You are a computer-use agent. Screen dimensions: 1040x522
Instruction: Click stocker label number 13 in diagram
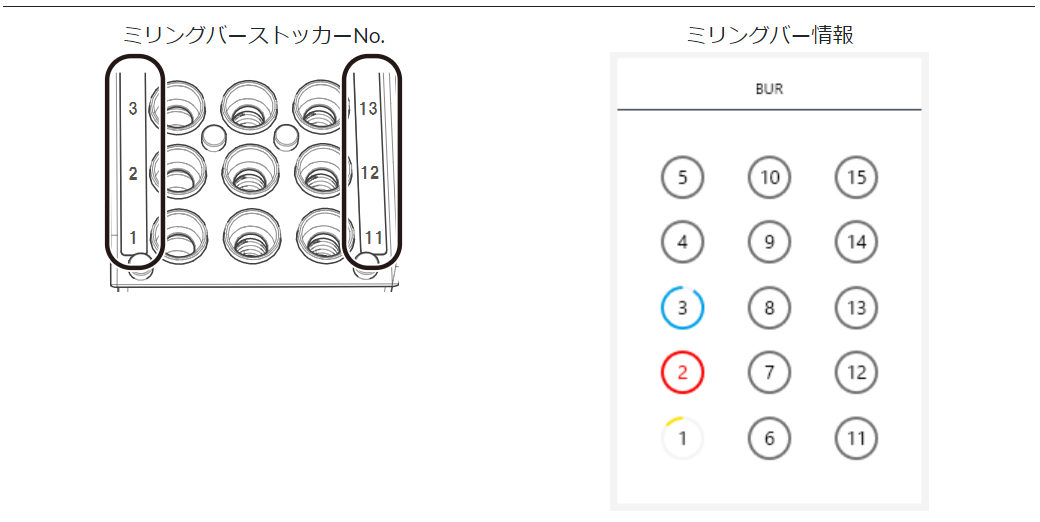tap(368, 108)
